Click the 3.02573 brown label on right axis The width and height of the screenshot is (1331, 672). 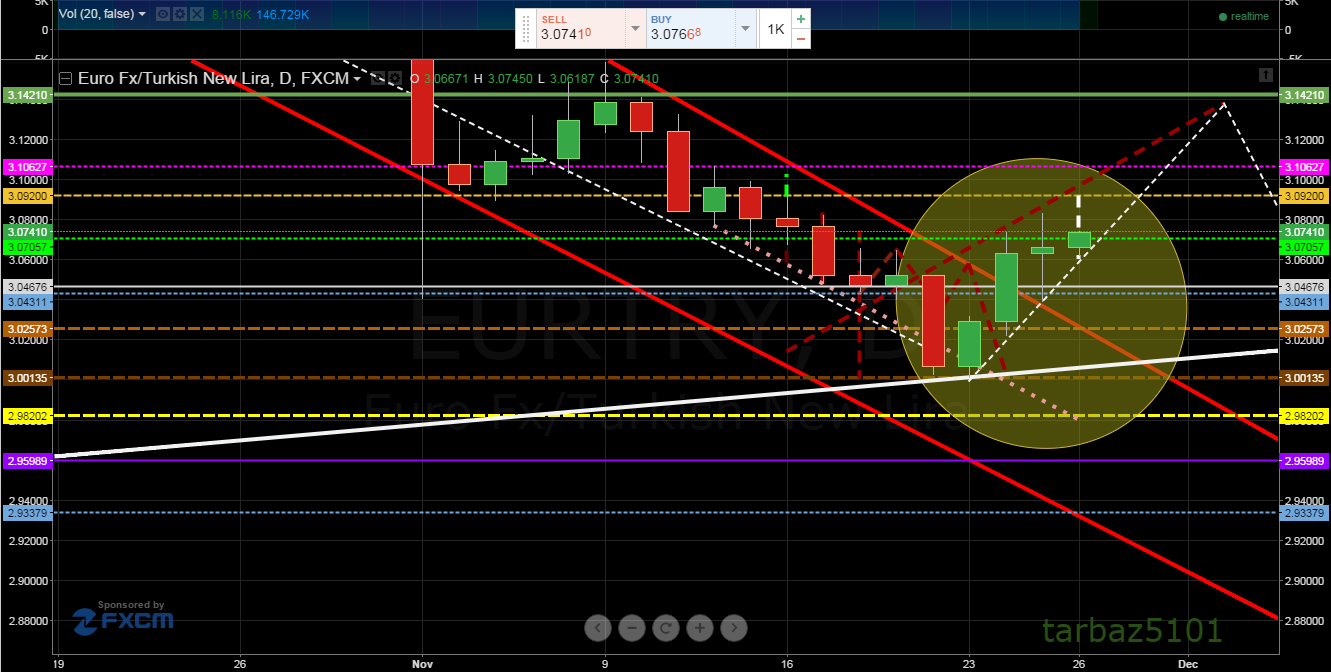[1304, 329]
